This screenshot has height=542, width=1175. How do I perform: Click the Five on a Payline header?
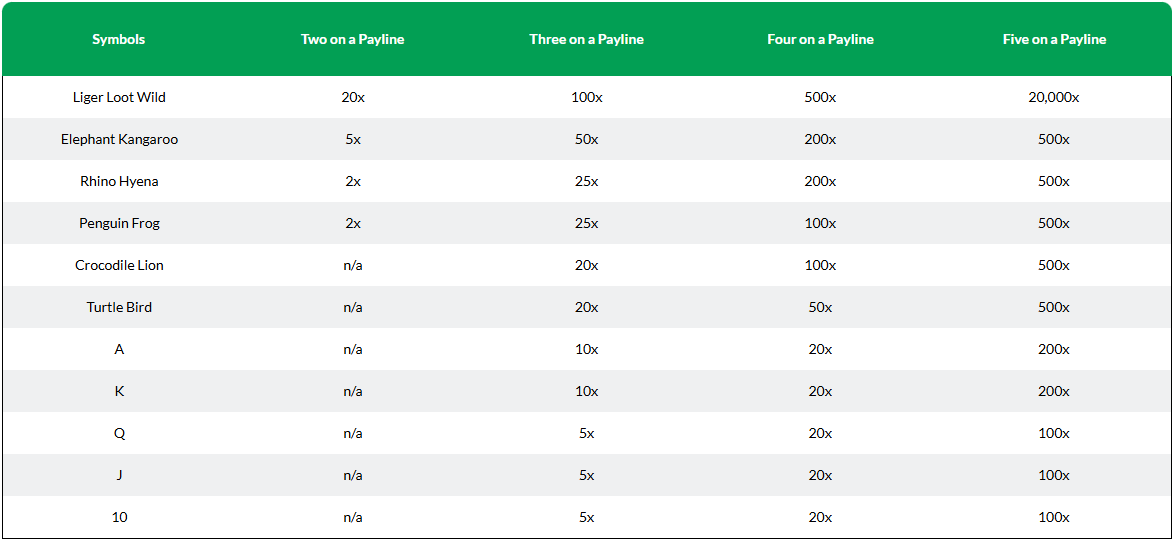click(x=1054, y=40)
